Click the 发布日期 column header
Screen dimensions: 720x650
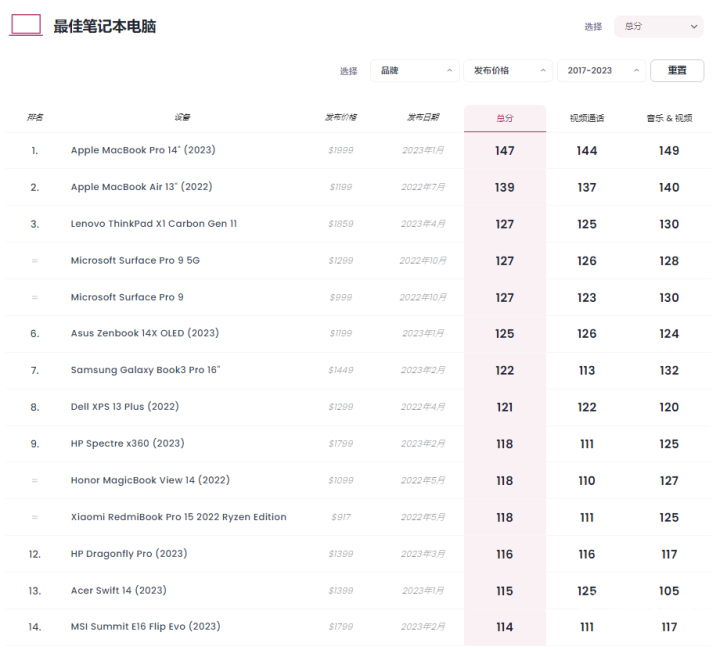pyautogui.click(x=423, y=118)
